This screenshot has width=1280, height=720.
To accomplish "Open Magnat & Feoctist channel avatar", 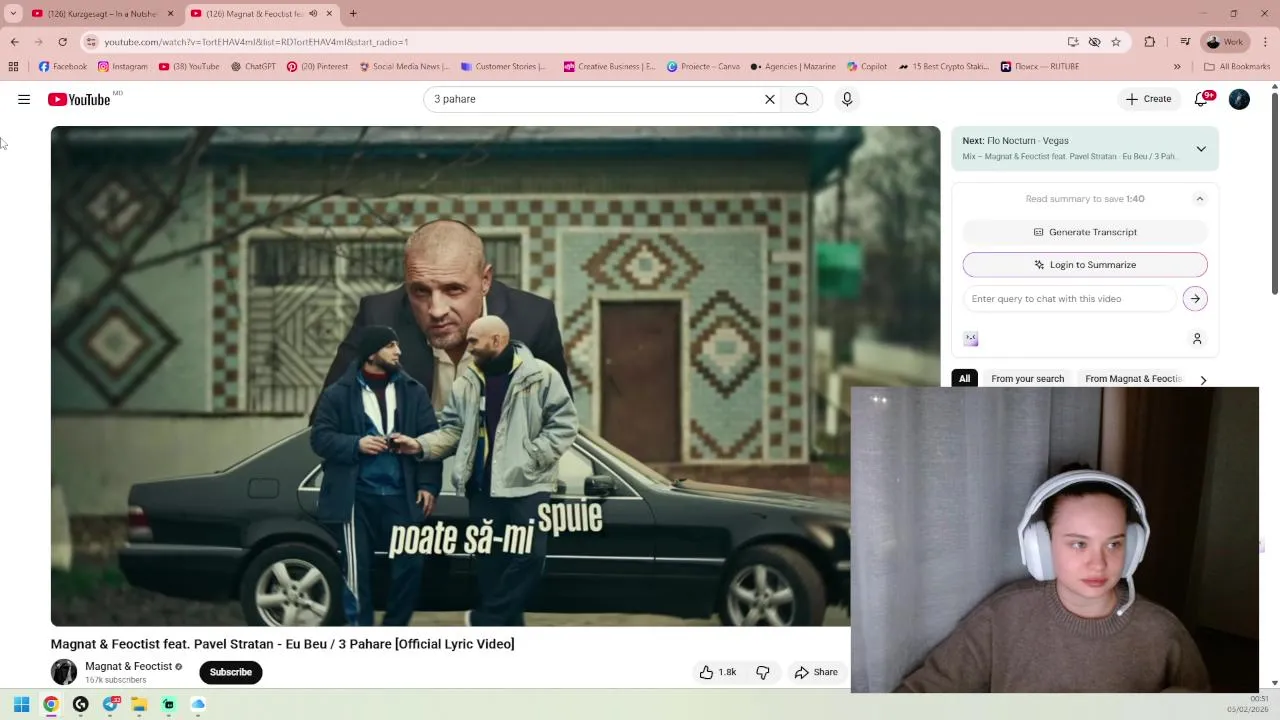I will pyautogui.click(x=64, y=672).
